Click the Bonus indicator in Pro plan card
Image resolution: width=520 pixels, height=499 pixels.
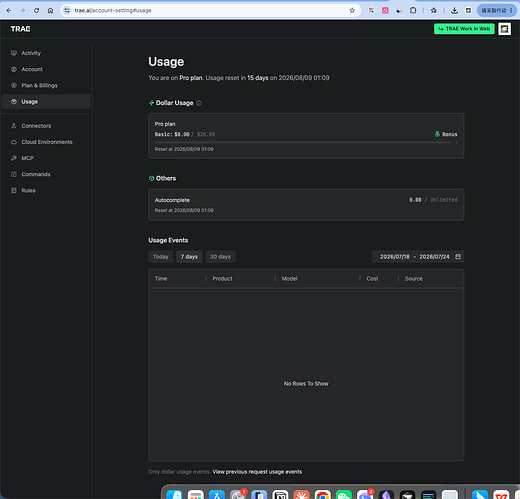[446, 134]
